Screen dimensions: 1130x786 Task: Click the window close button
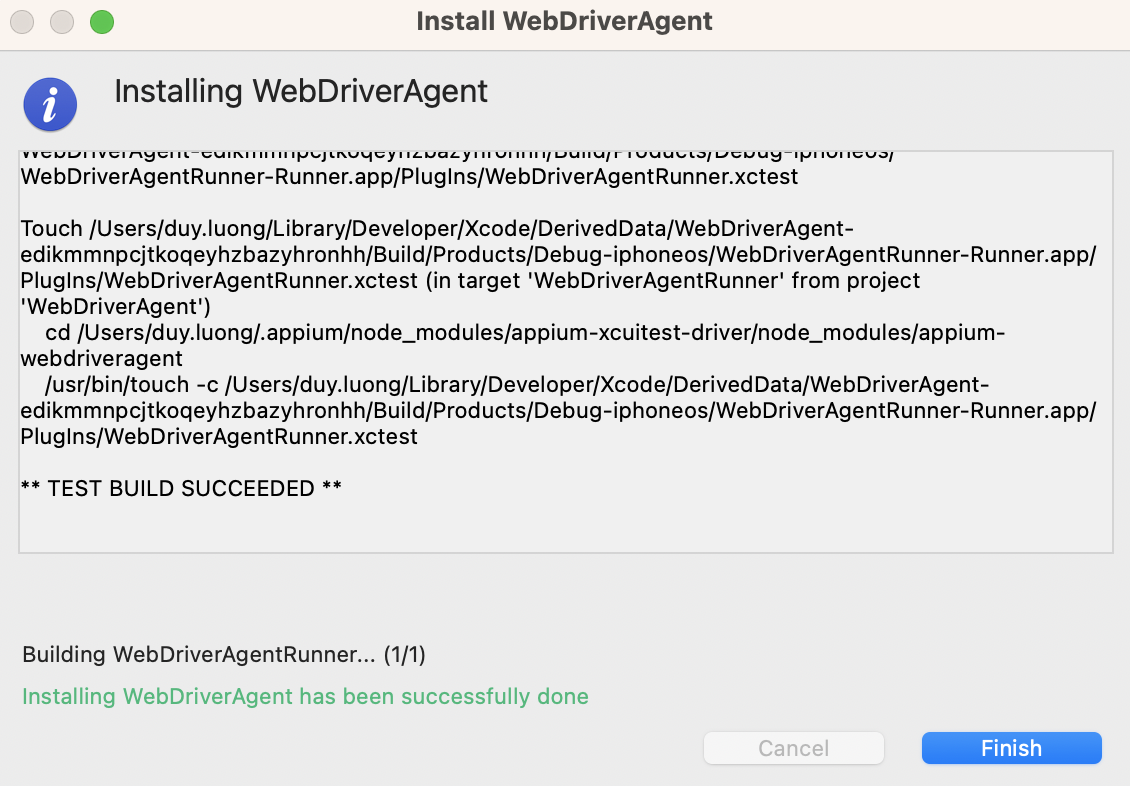click(x=22, y=21)
